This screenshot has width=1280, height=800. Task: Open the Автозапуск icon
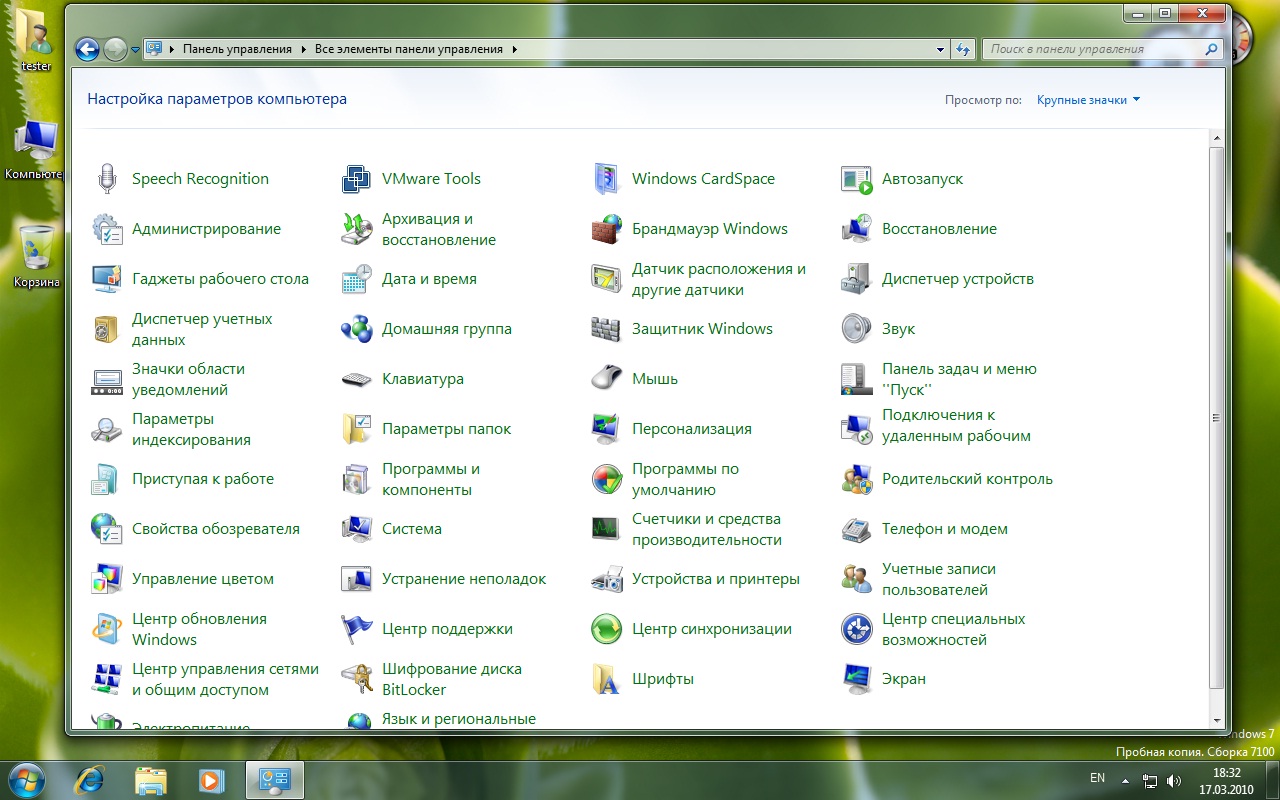(857, 179)
